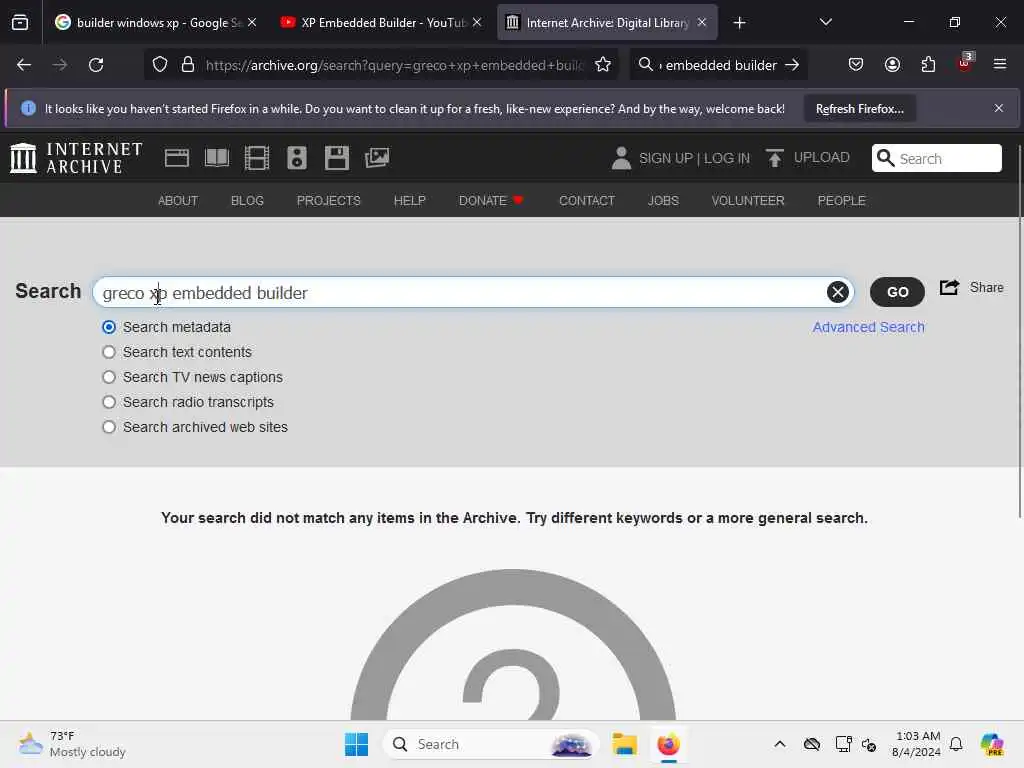The width and height of the screenshot is (1024, 768).
Task: Clear the search query with X button
Action: coord(838,292)
